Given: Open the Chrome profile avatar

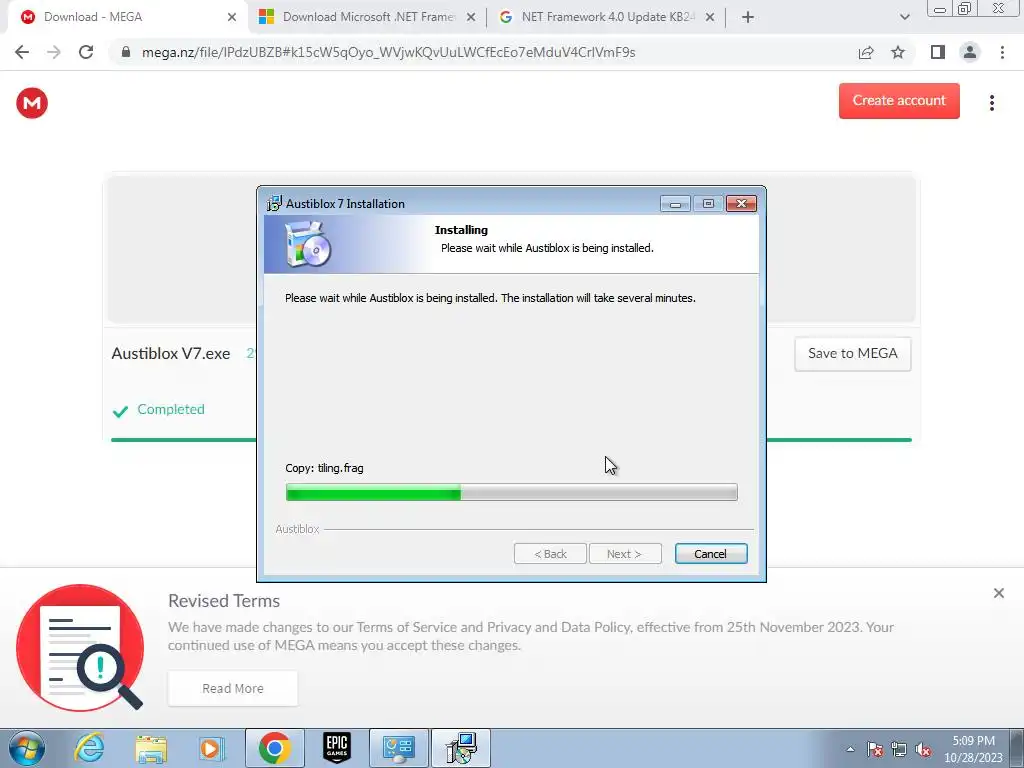Looking at the screenshot, I should click(x=970, y=52).
